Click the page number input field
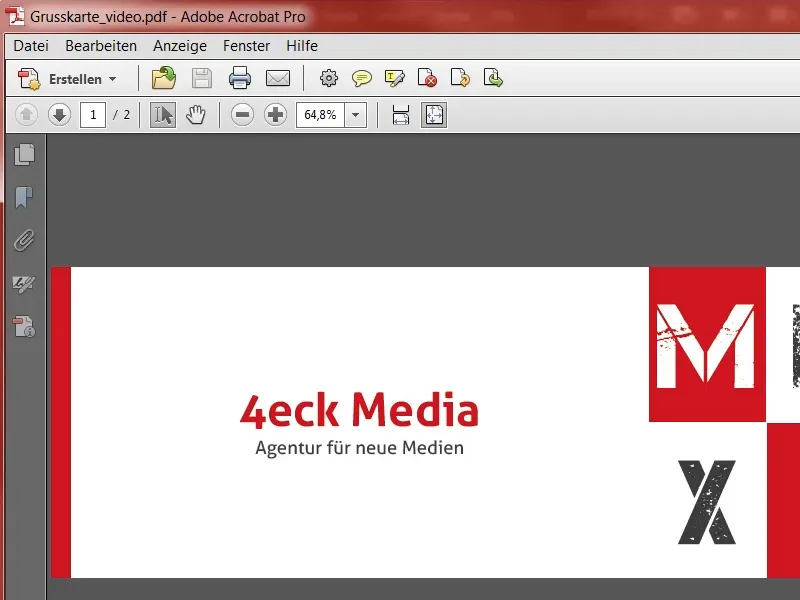The width and height of the screenshot is (800, 600). (x=93, y=115)
